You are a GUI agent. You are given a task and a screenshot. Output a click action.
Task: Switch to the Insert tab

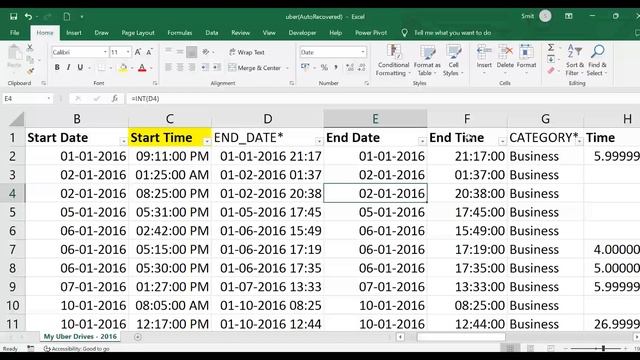(x=74, y=33)
